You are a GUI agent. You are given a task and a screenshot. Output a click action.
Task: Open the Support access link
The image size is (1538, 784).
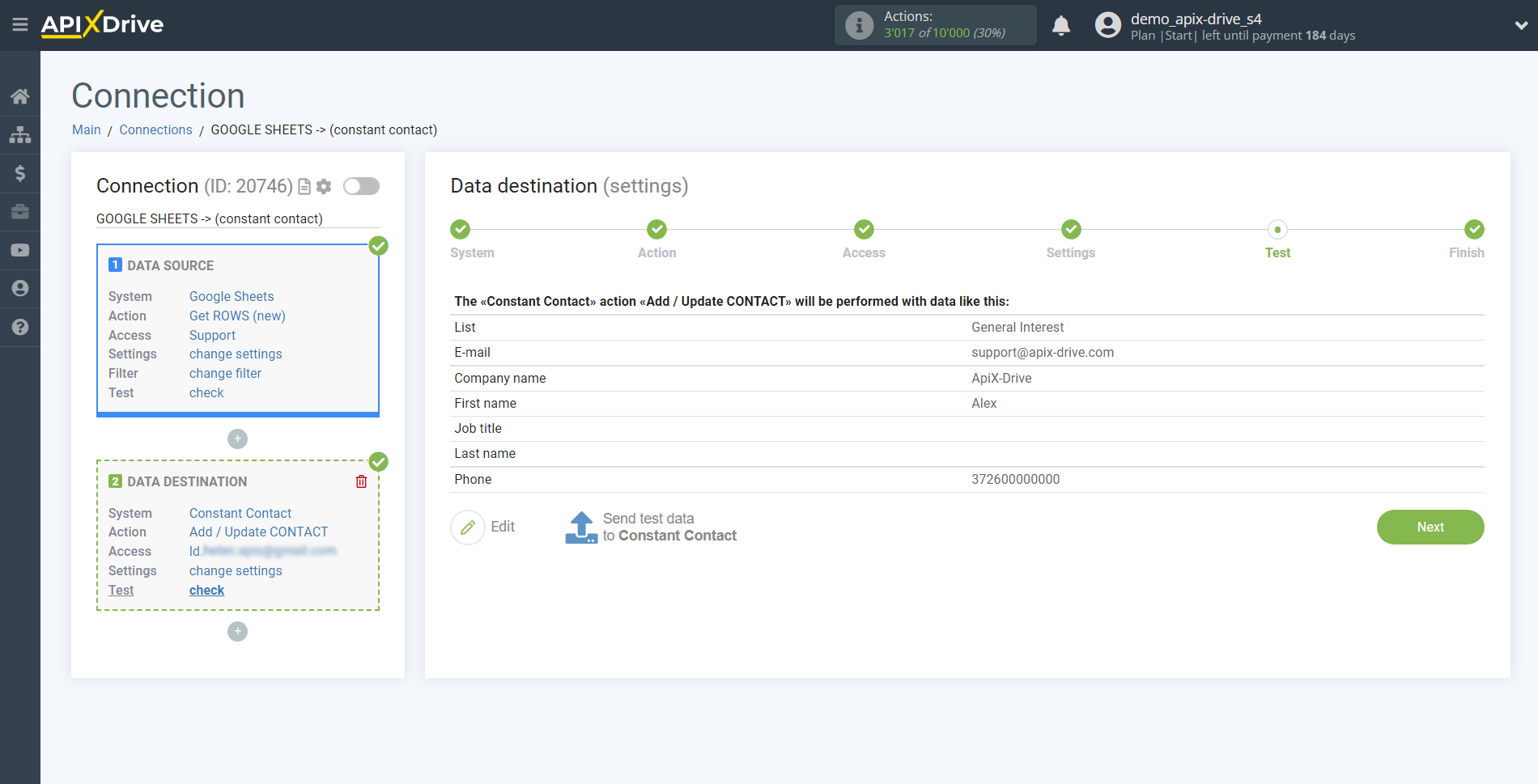pos(212,335)
